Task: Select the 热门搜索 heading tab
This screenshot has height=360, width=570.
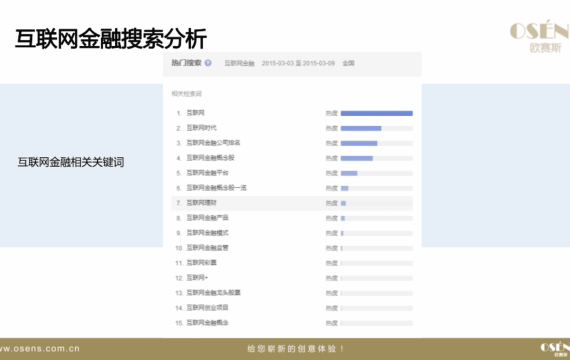Action: tap(186, 63)
